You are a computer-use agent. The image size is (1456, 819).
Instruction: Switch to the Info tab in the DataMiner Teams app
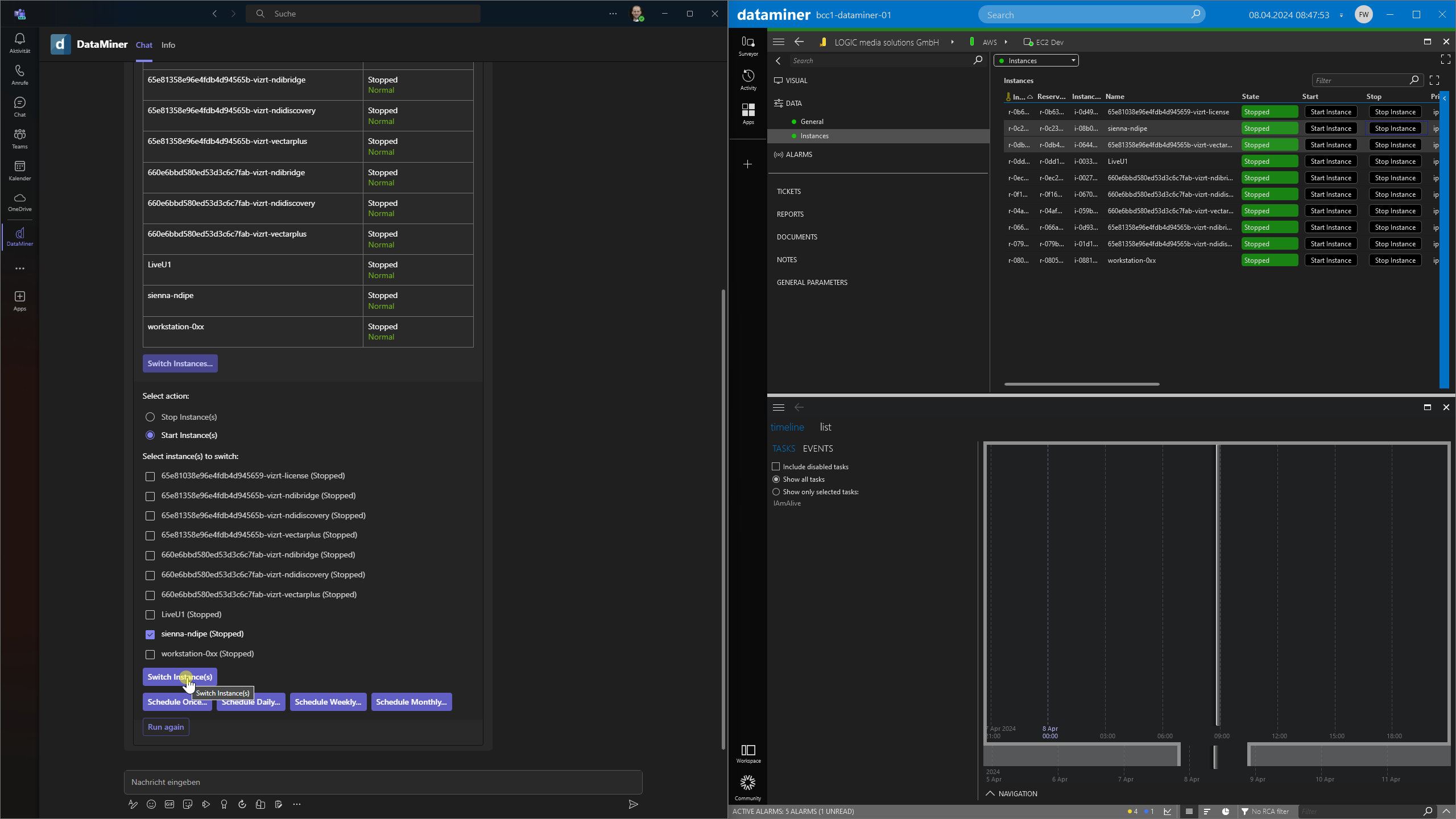pyautogui.click(x=168, y=45)
